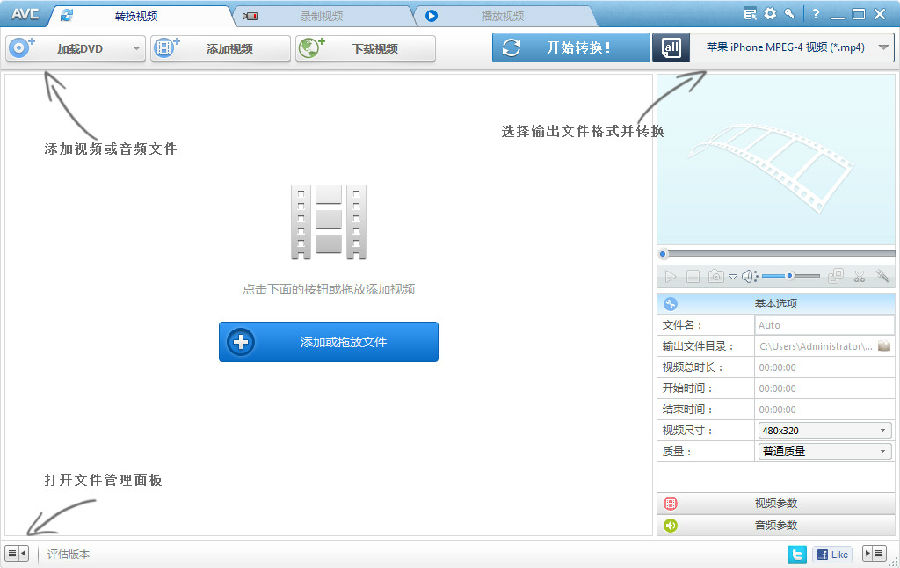Open the 录制视频 tab
This screenshot has width=900, height=568.
click(321, 16)
